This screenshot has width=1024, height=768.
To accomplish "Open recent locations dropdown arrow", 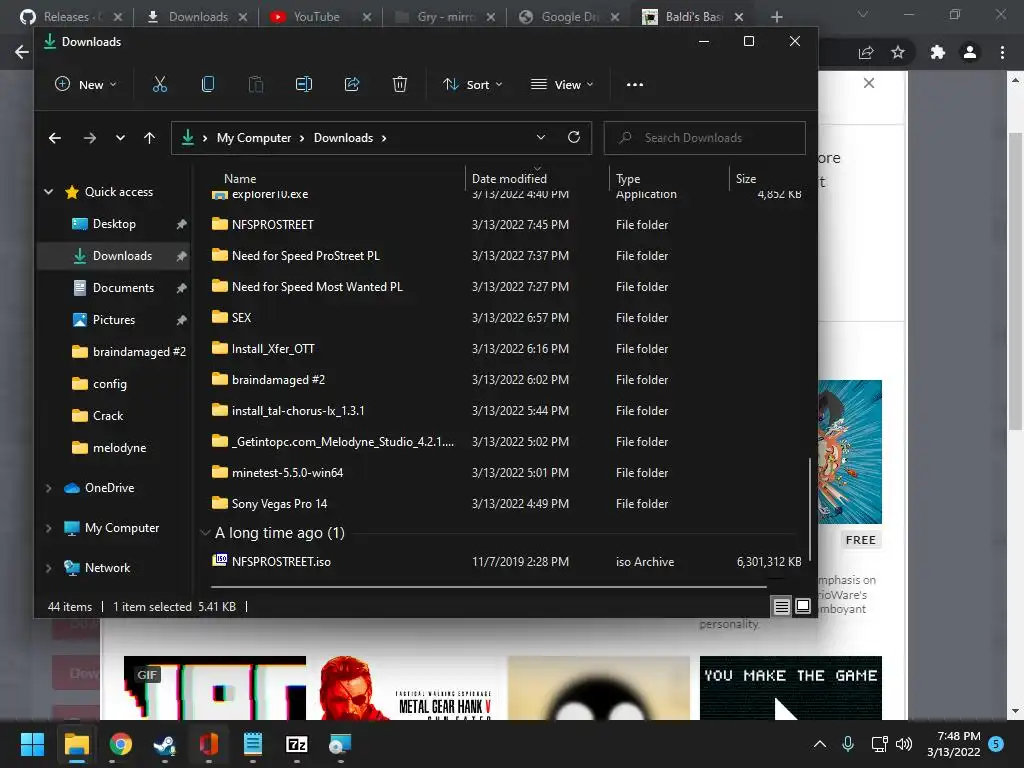I will (120, 138).
